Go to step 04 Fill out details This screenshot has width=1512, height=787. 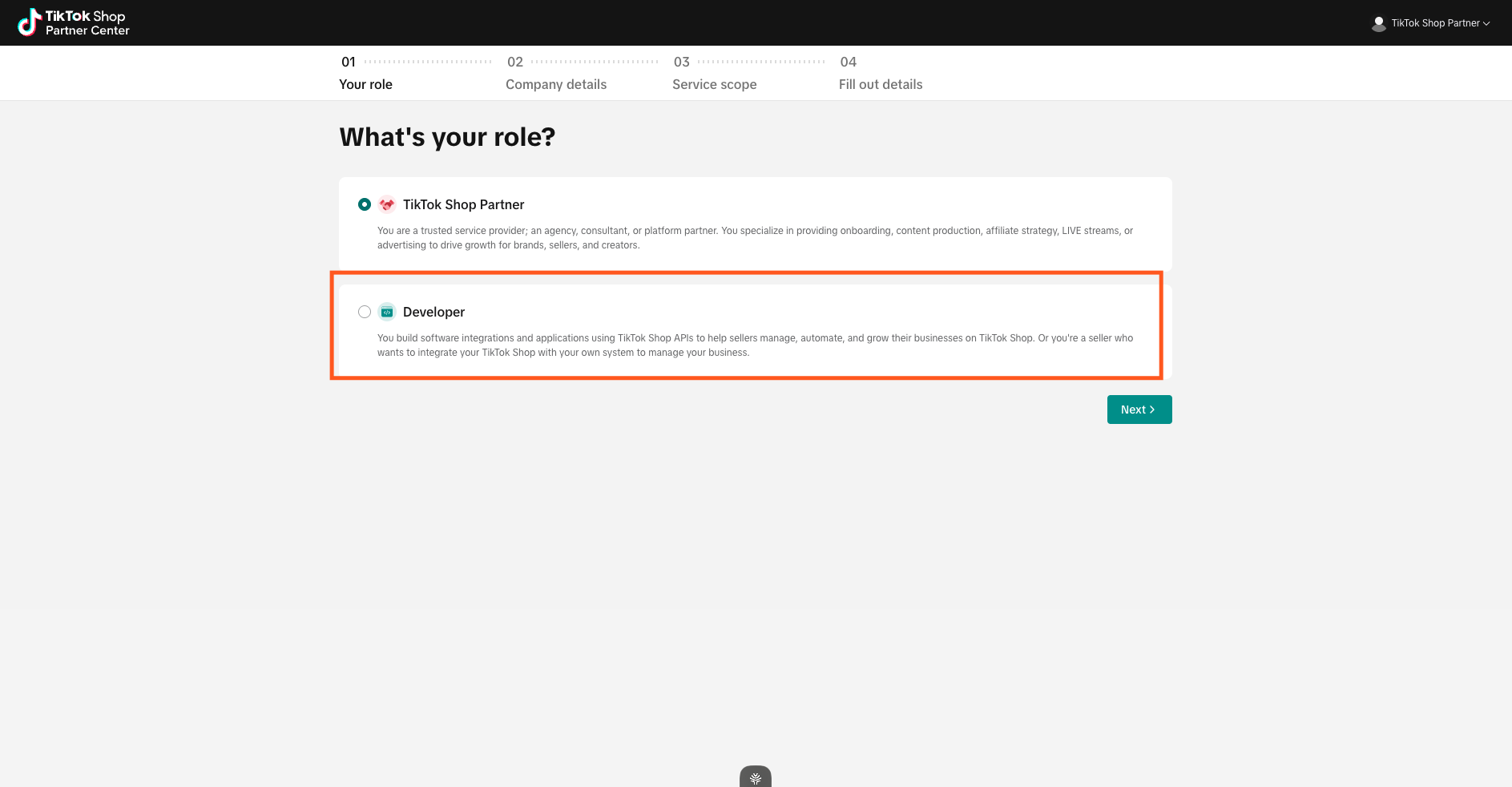point(880,84)
